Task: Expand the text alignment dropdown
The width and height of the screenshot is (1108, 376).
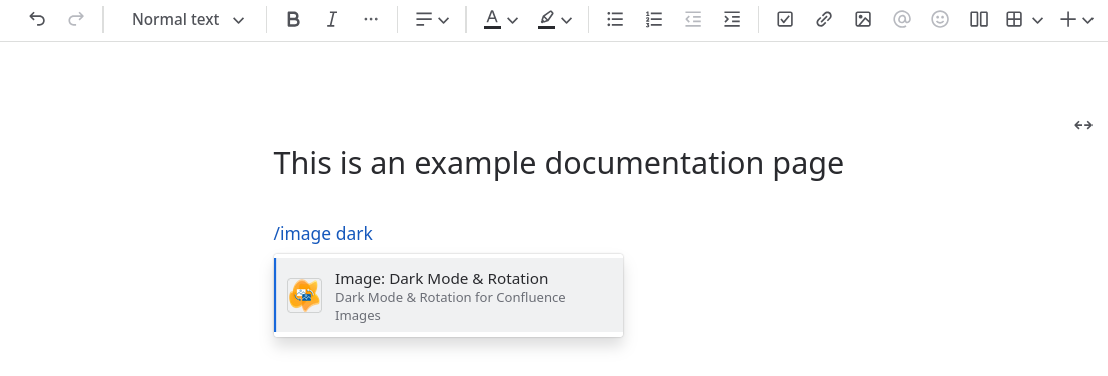Action: point(432,20)
